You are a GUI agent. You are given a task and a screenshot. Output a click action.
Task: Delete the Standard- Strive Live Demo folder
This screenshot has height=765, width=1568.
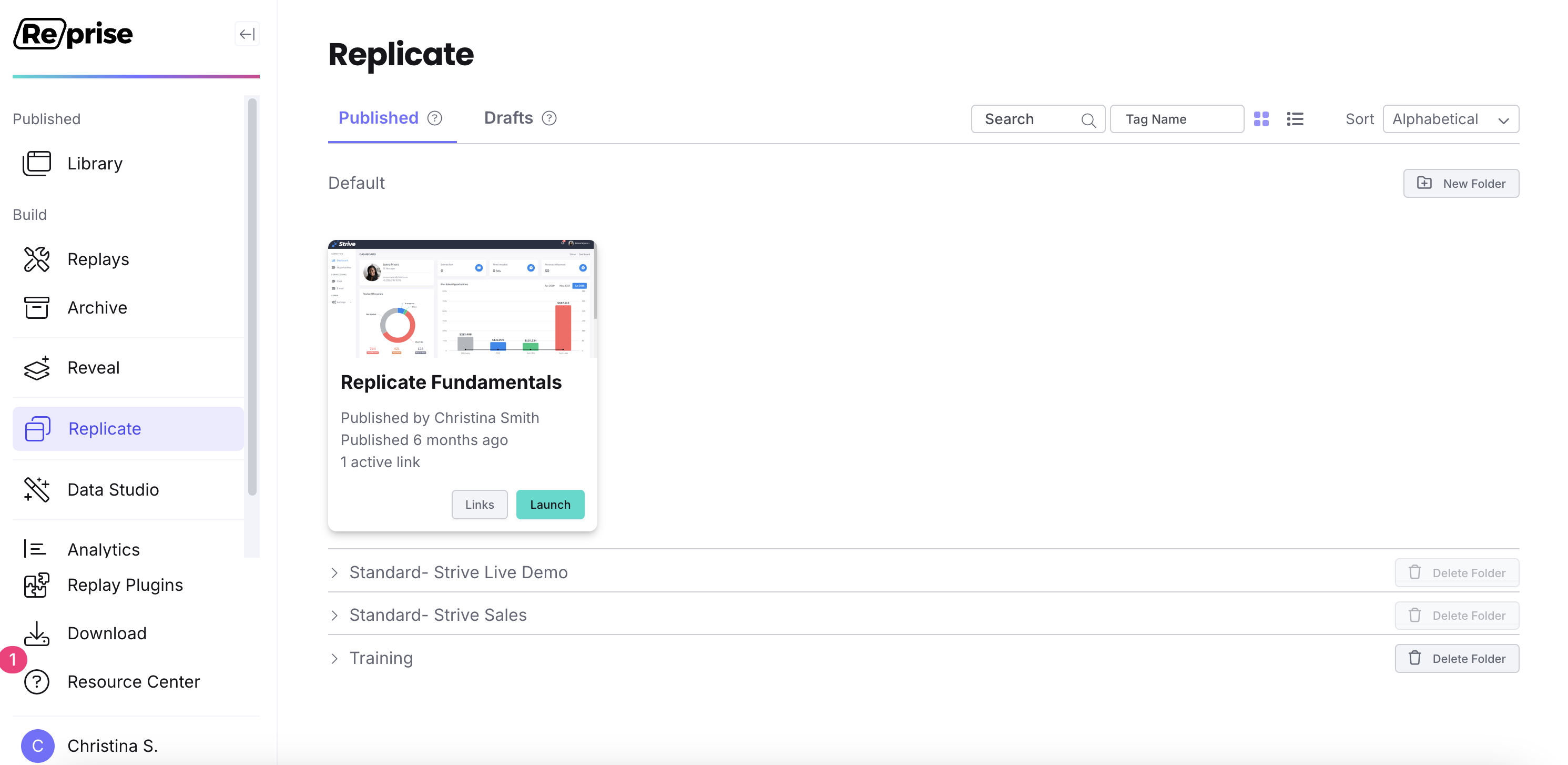1457,572
